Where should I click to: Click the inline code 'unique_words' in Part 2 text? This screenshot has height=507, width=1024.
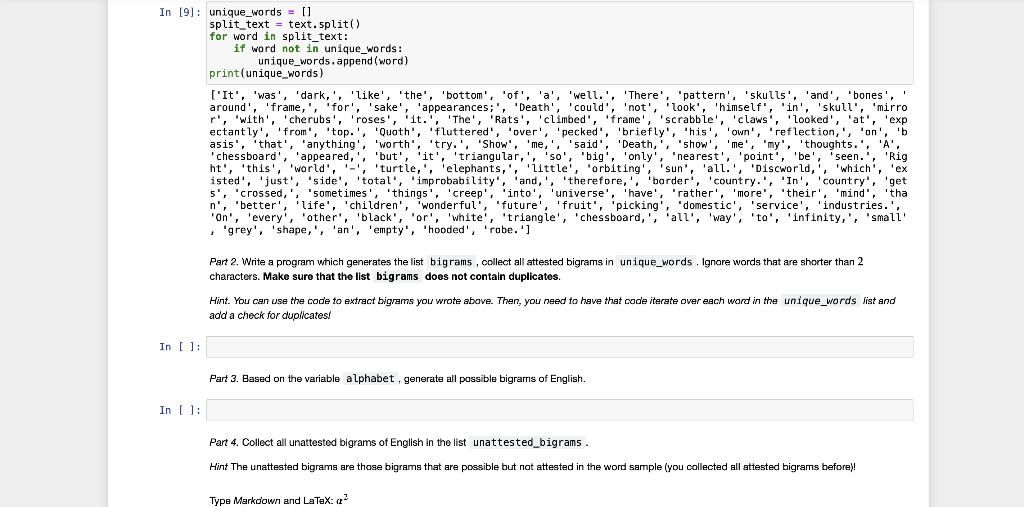pos(656,262)
